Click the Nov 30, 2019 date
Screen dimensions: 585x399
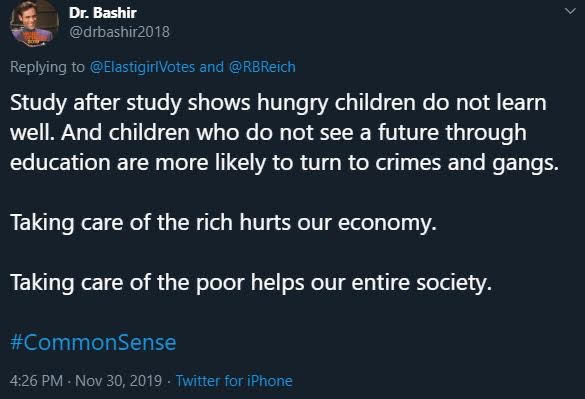click(x=118, y=381)
